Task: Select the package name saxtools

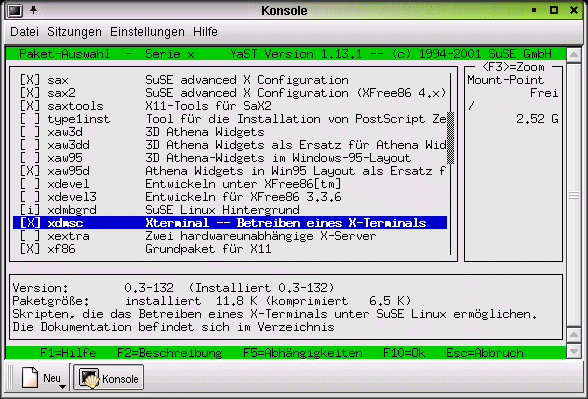Action: [x=75, y=106]
